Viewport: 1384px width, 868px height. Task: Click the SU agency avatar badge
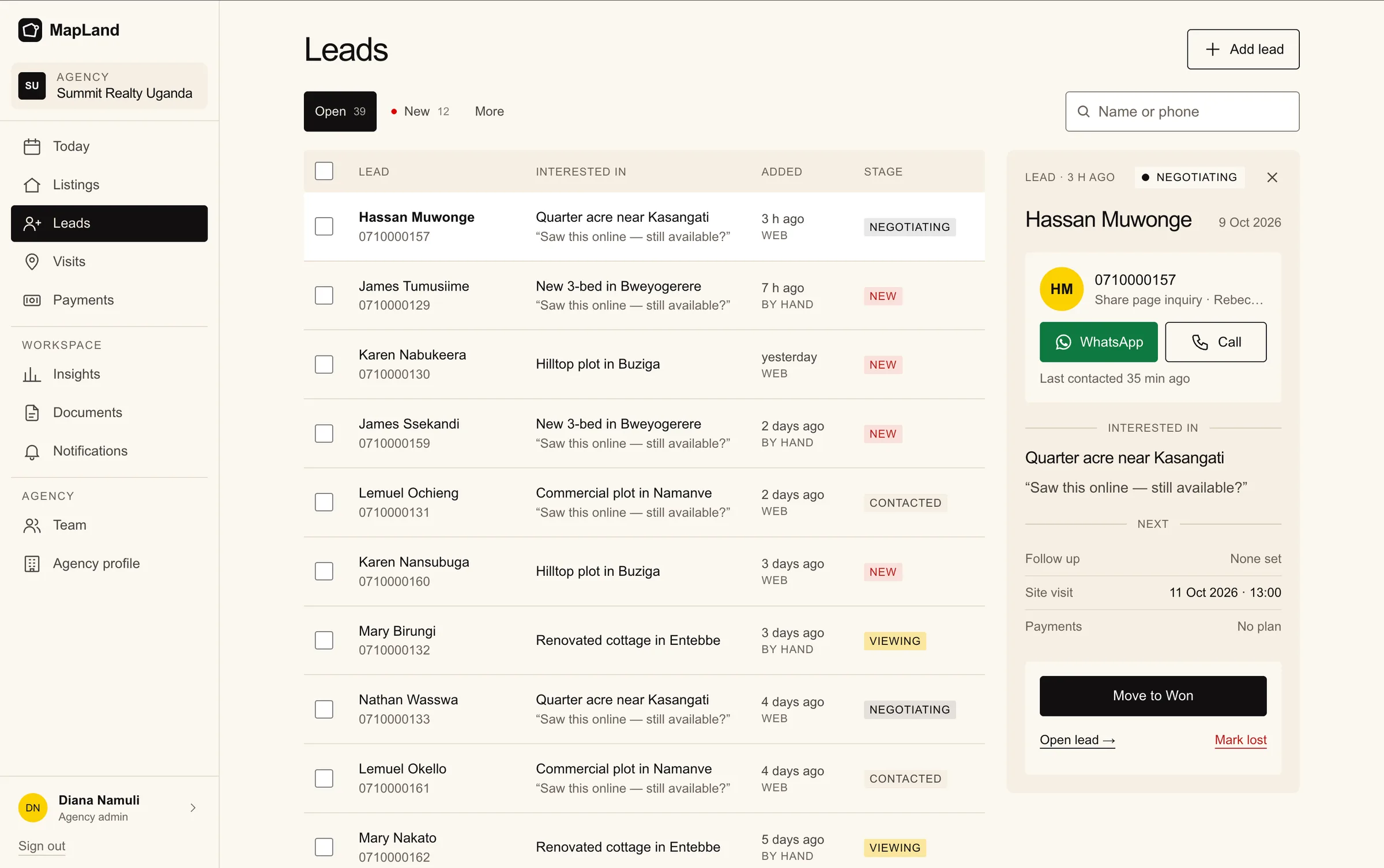point(32,86)
